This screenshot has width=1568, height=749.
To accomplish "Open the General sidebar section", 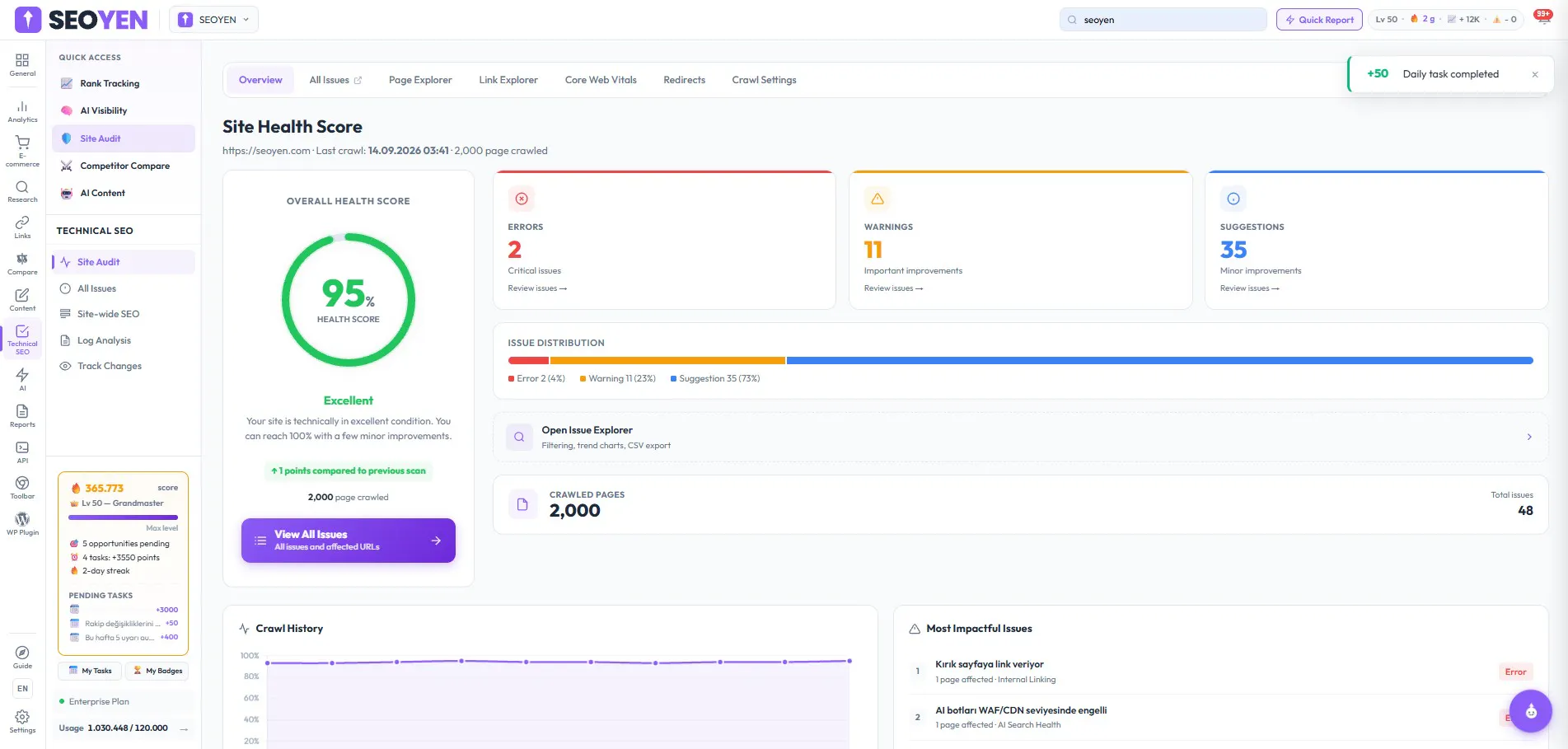I will click(x=22, y=65).
